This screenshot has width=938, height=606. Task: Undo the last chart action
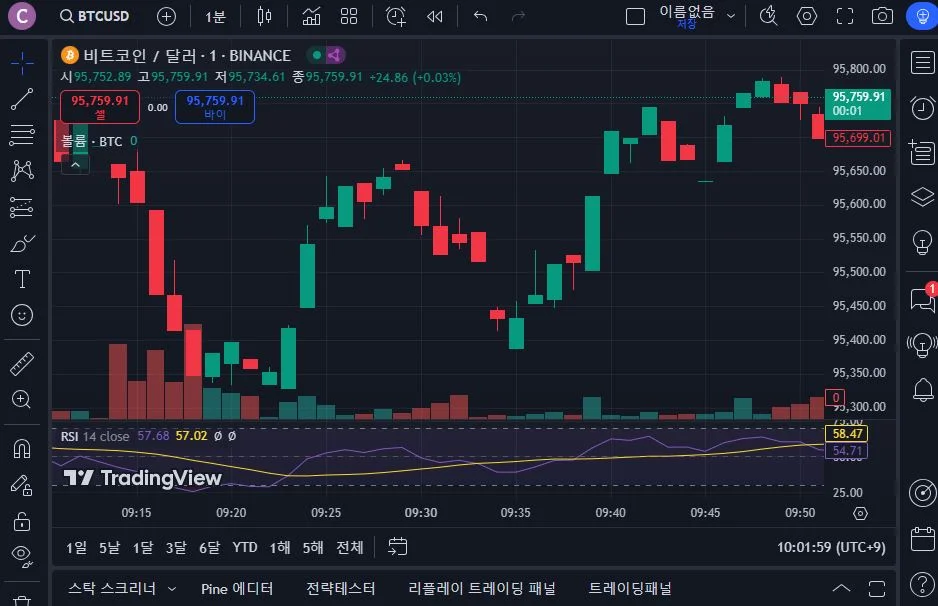click(480, 16)
